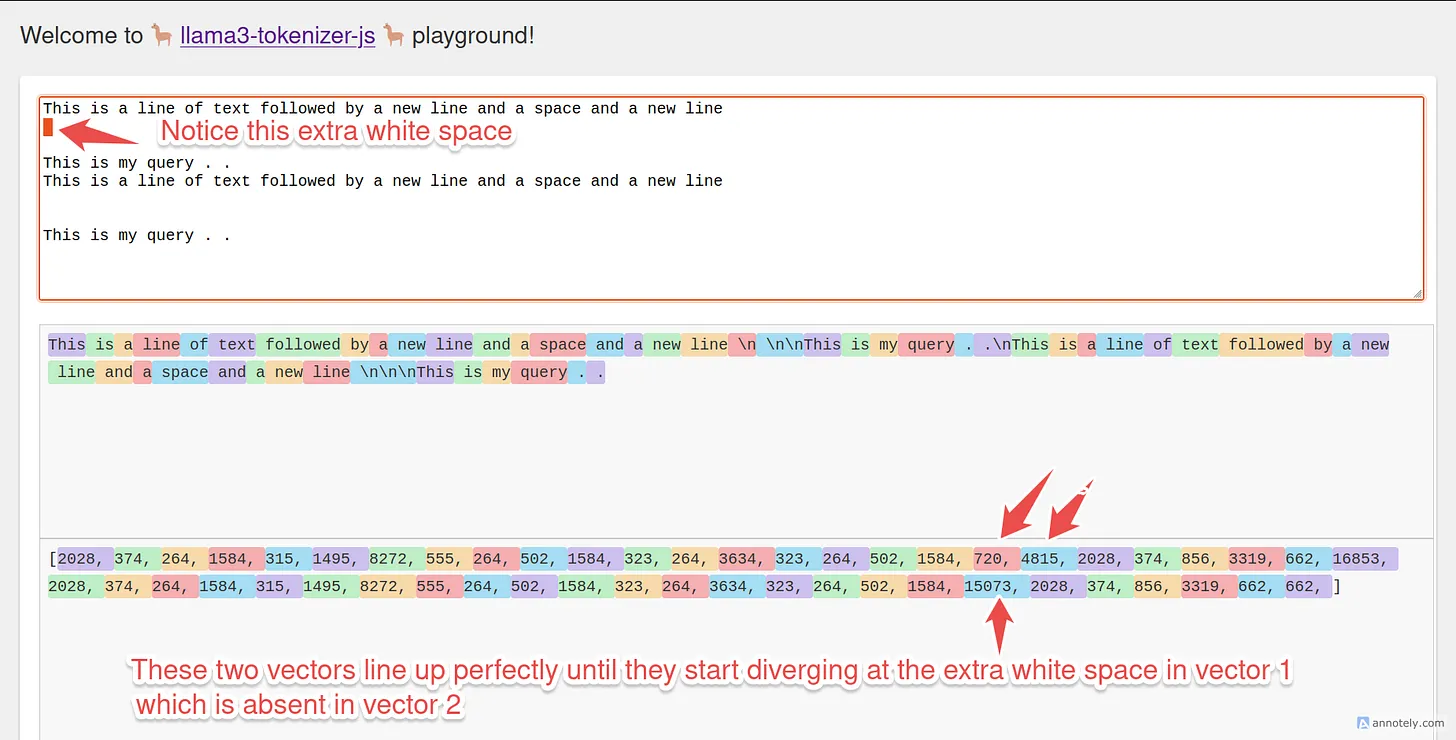Place cursor in first 'This is my query' line of textarea
The image size is (1456, 740).
[136, 163]
